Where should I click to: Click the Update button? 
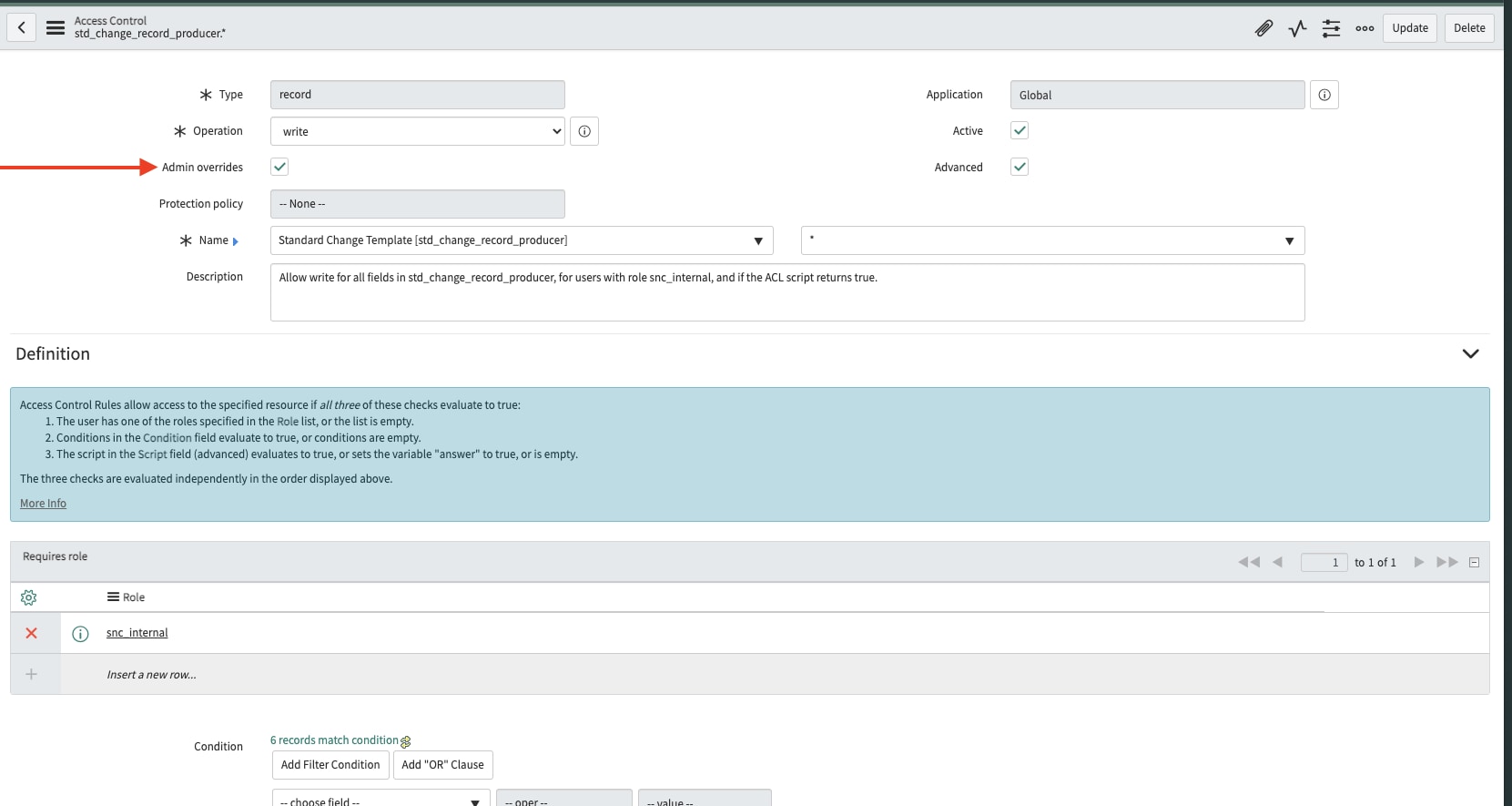click(1410, 28)
